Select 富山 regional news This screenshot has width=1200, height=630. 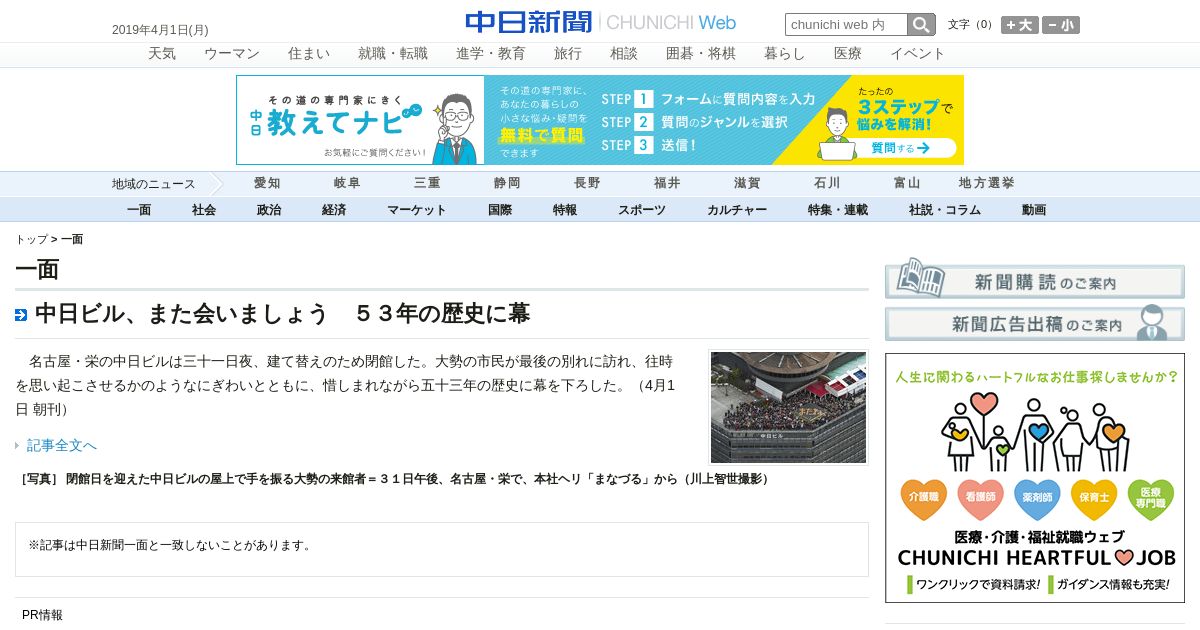[907, 184]
